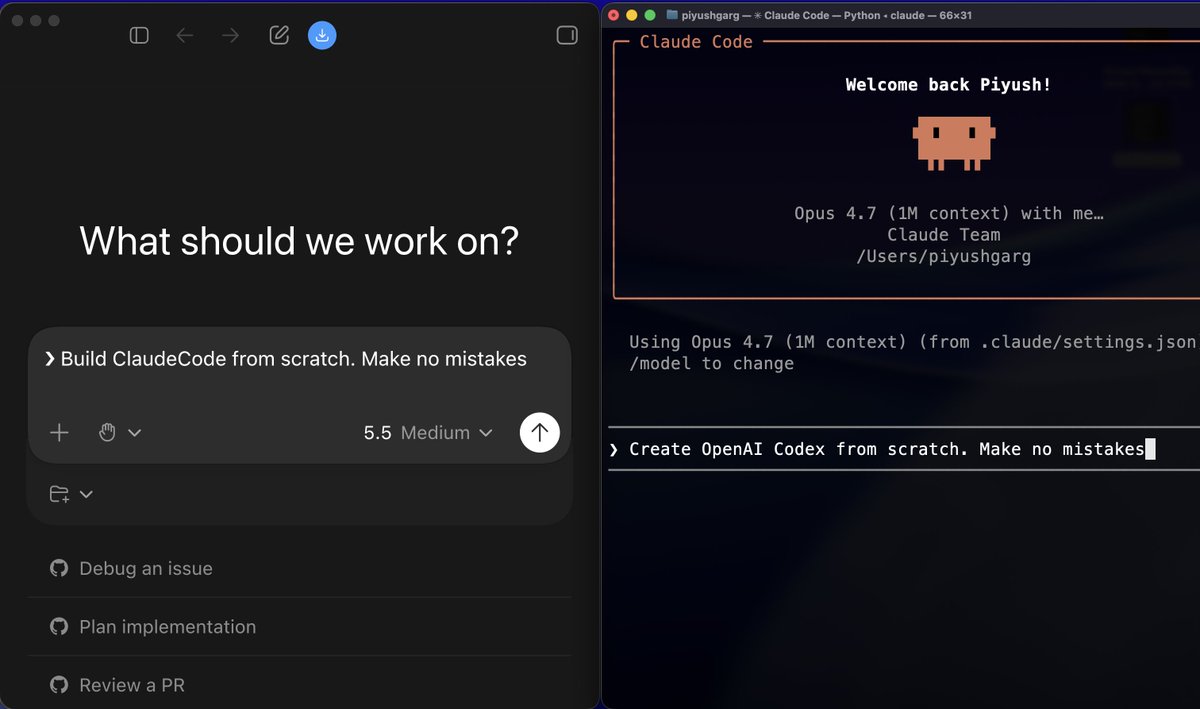
Task: Start a new chat with compose icon
Action: [279, 35]
